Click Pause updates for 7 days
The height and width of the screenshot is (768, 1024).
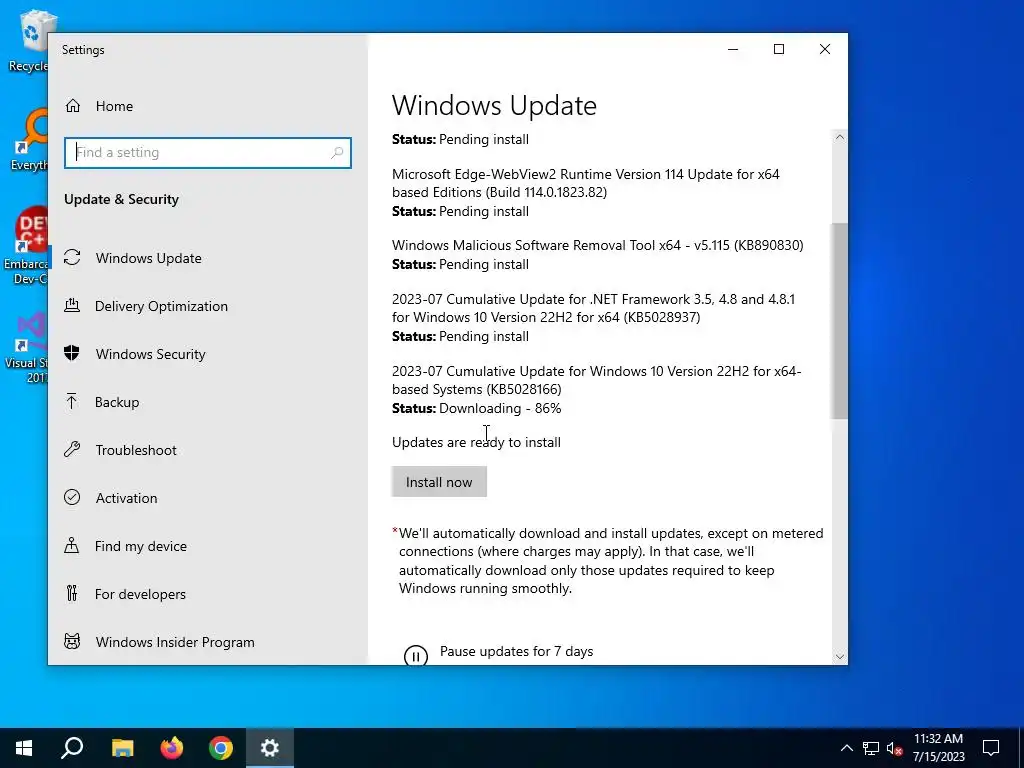(517, 651)
